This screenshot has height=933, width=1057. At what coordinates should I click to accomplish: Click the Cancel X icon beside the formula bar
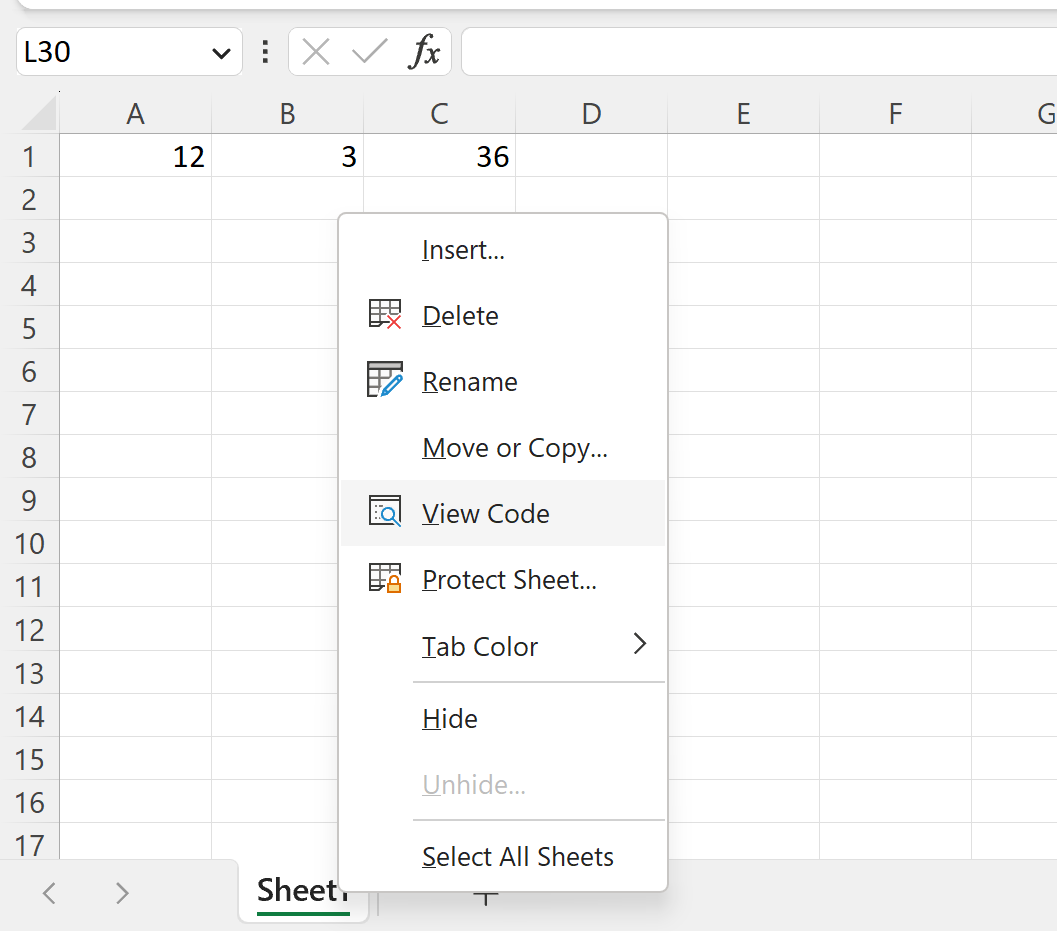pyautogui.click(x=315, y=52)
